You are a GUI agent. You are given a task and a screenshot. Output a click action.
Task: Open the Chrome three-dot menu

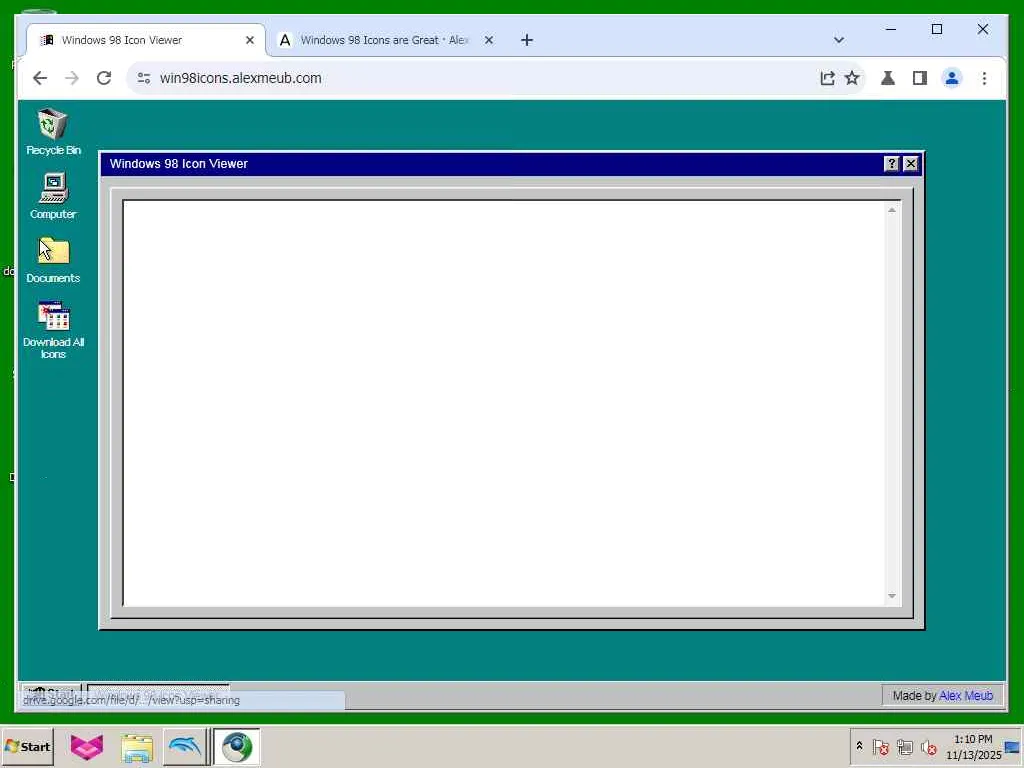pyautogui.click(x=984, y=78)
